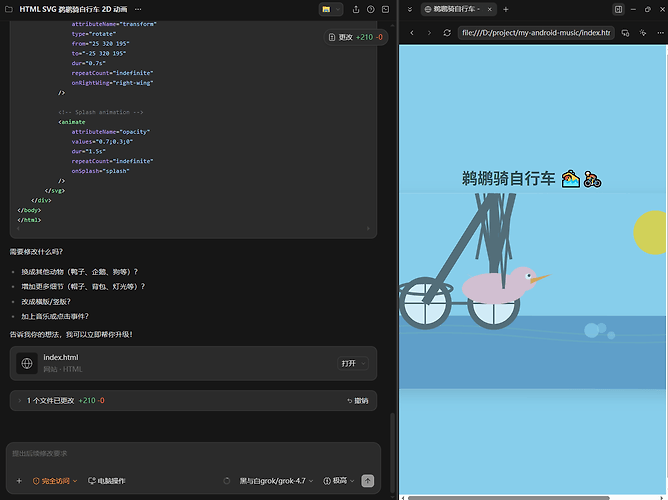Image resolution: width=668 pixels, height=500 pixels.
Task: Go back in the browser
Action: (412, 33)
